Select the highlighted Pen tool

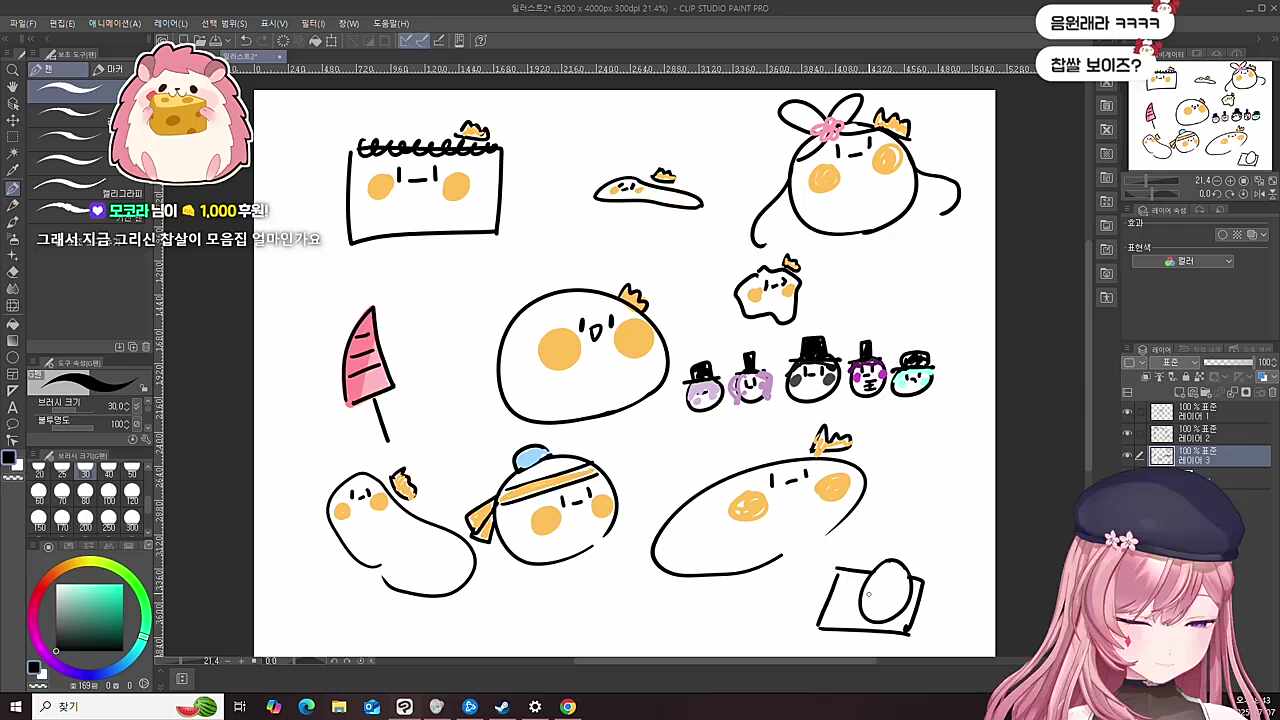[13, 189]
